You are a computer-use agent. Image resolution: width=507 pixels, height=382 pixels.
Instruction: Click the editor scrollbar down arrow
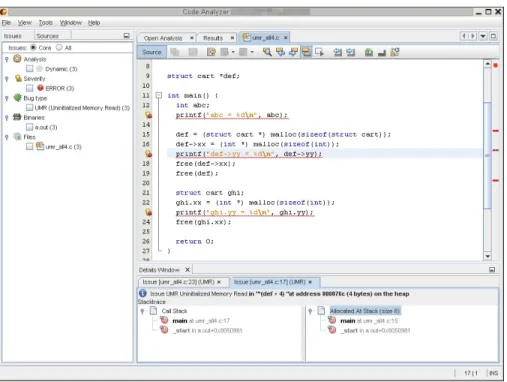(488, 256)
